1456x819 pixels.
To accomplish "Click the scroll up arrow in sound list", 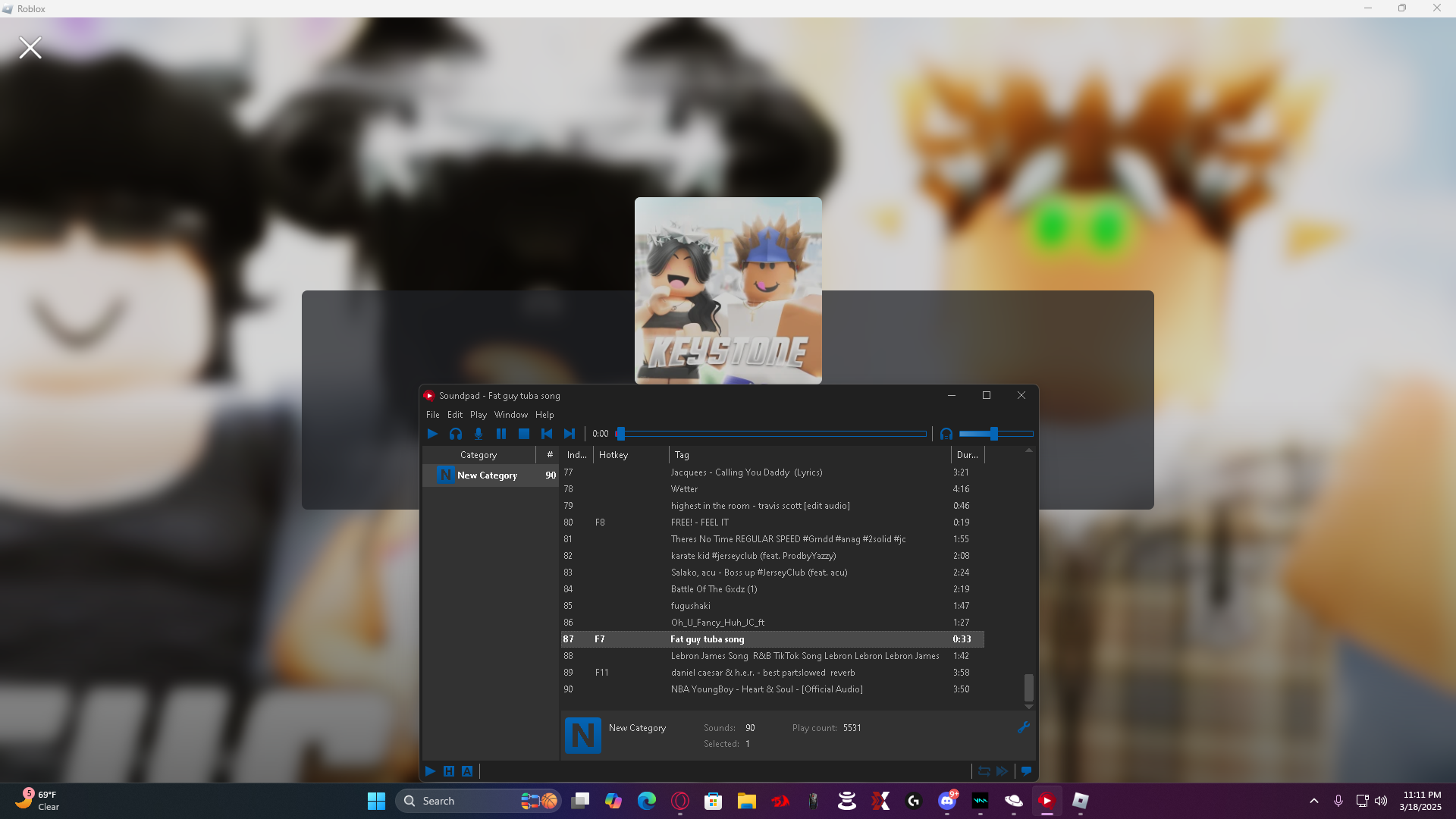I will coord(1029,451).
